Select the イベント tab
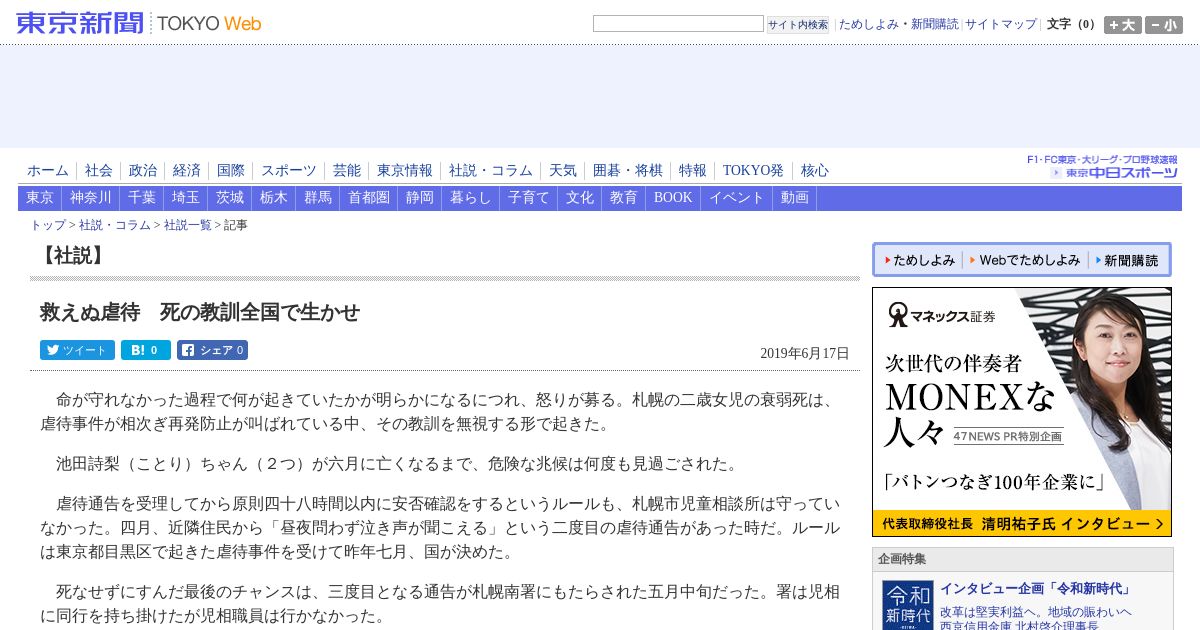The image size is (1200, 630). coord(737,198)
